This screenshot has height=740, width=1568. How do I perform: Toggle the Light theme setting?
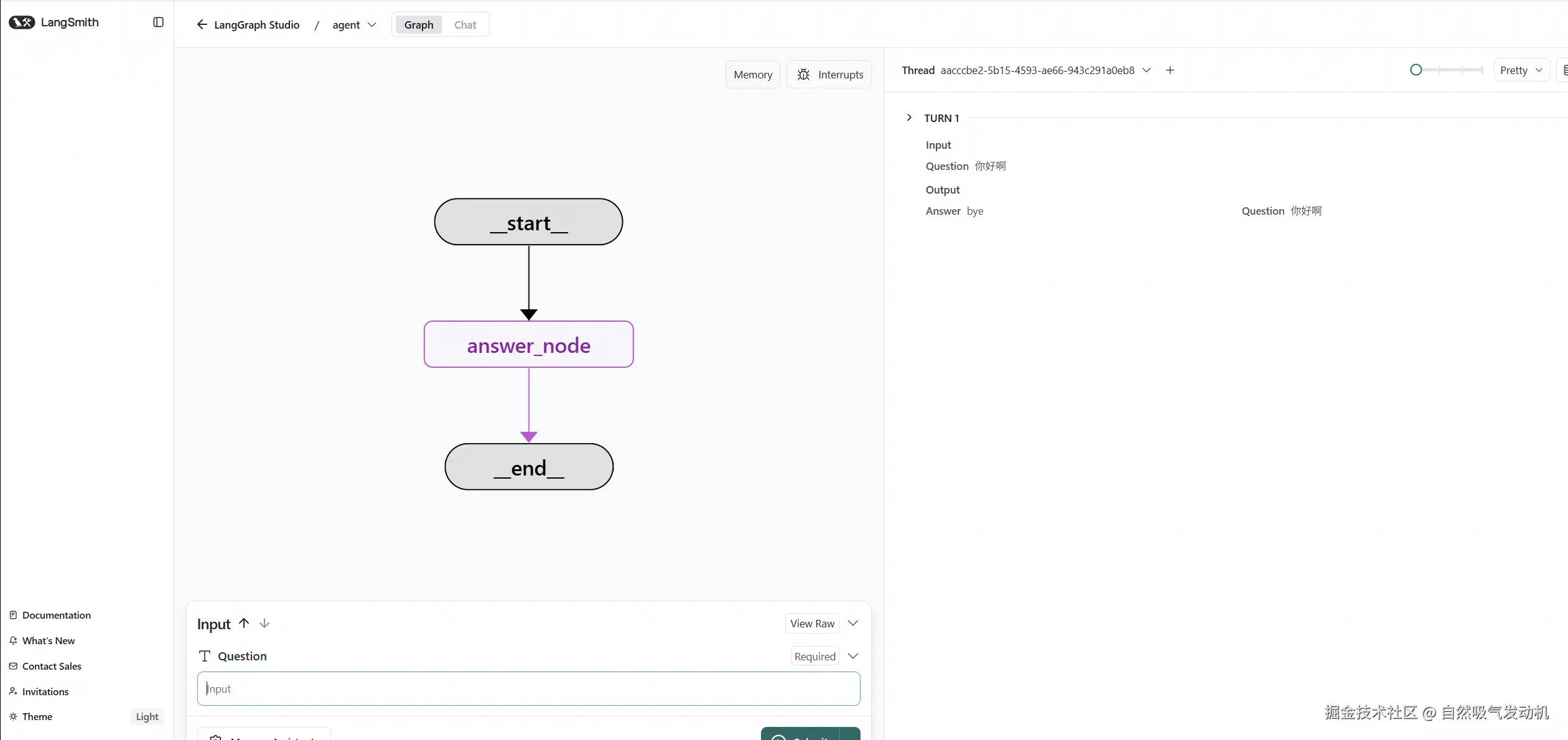[147, 716]
